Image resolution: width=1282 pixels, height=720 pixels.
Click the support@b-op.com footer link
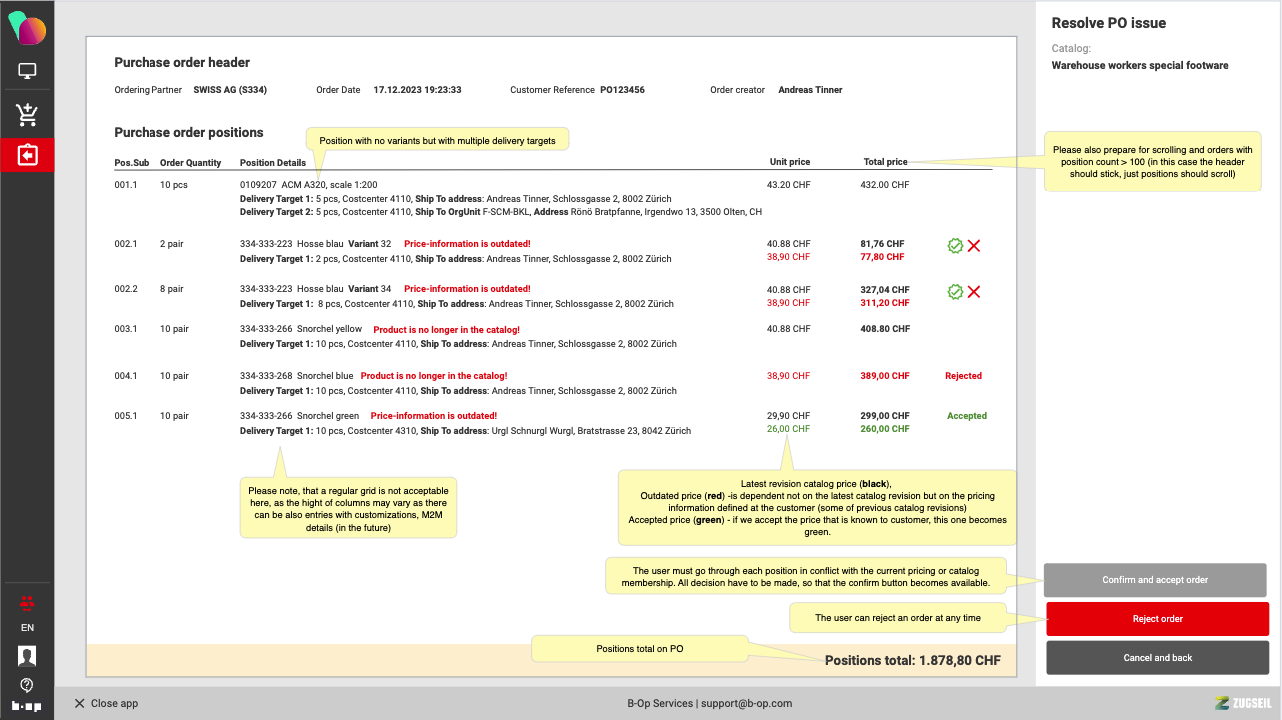point(747,703)
